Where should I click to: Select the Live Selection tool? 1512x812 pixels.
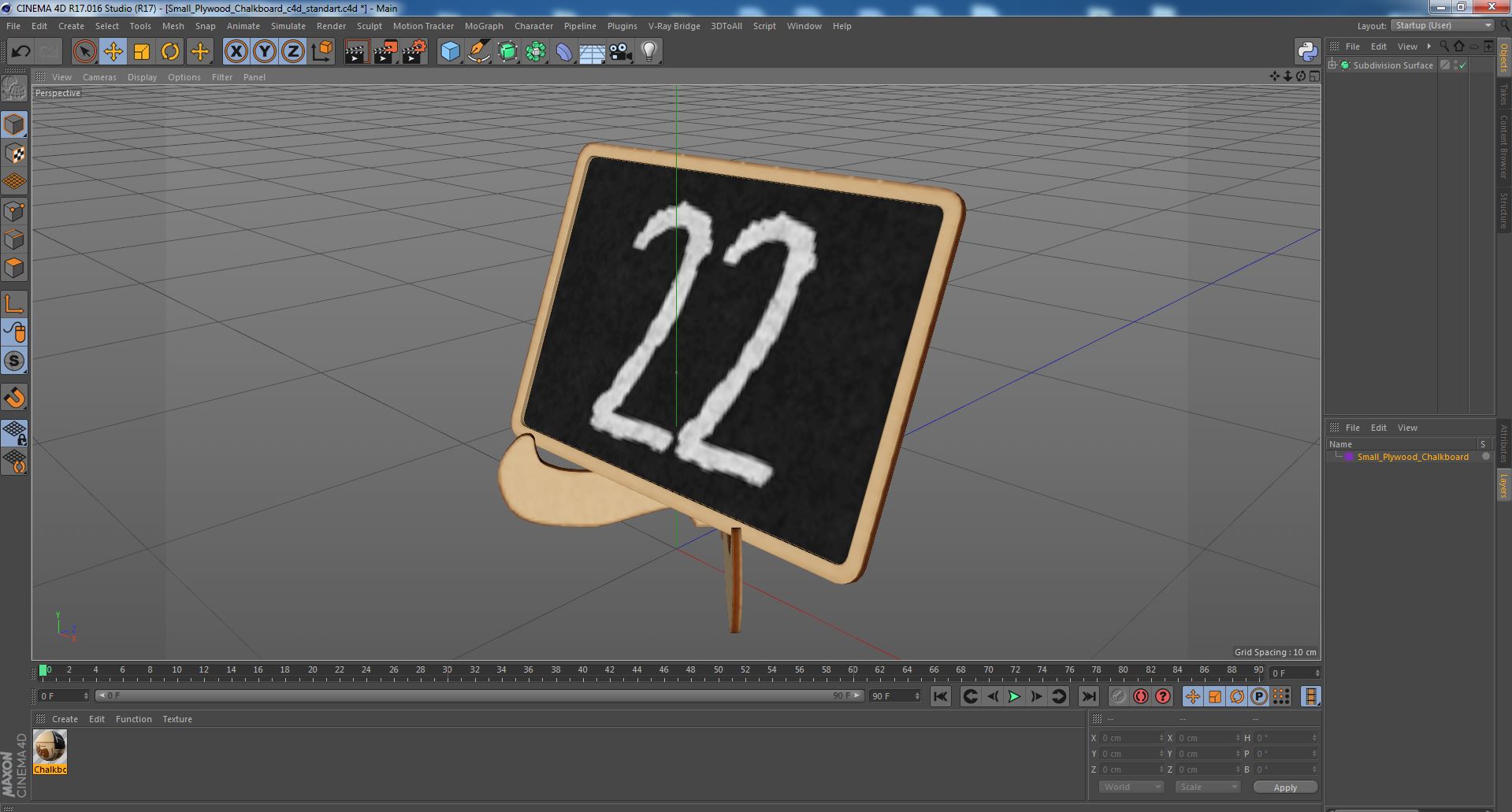[84, 52]
